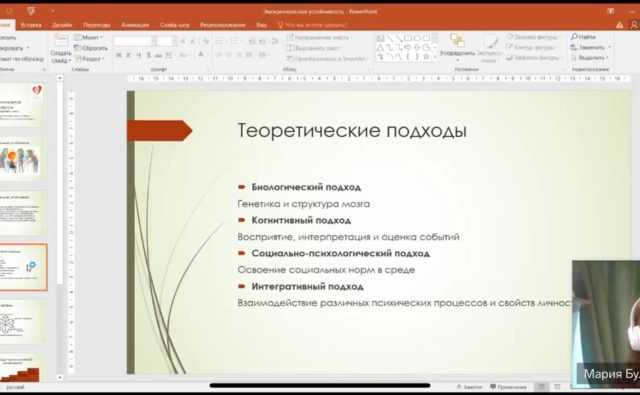Image resolution: width=640 pixels, height=395 pixels.
Task: Select the Сбросить reset slide icon
Action: pyautogui.click(x=78, y=48)
